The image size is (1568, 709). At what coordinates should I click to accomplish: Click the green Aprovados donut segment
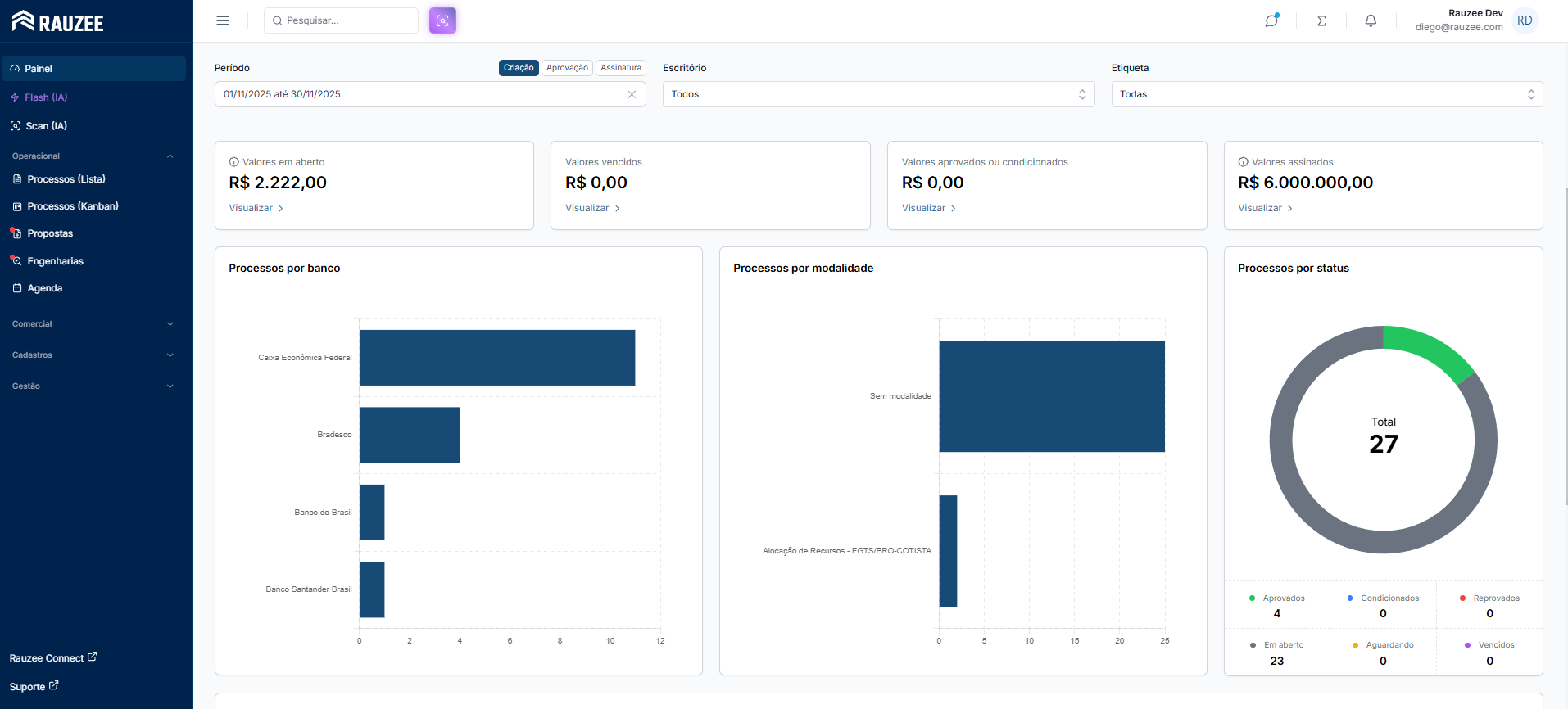tap(1431, 349)
